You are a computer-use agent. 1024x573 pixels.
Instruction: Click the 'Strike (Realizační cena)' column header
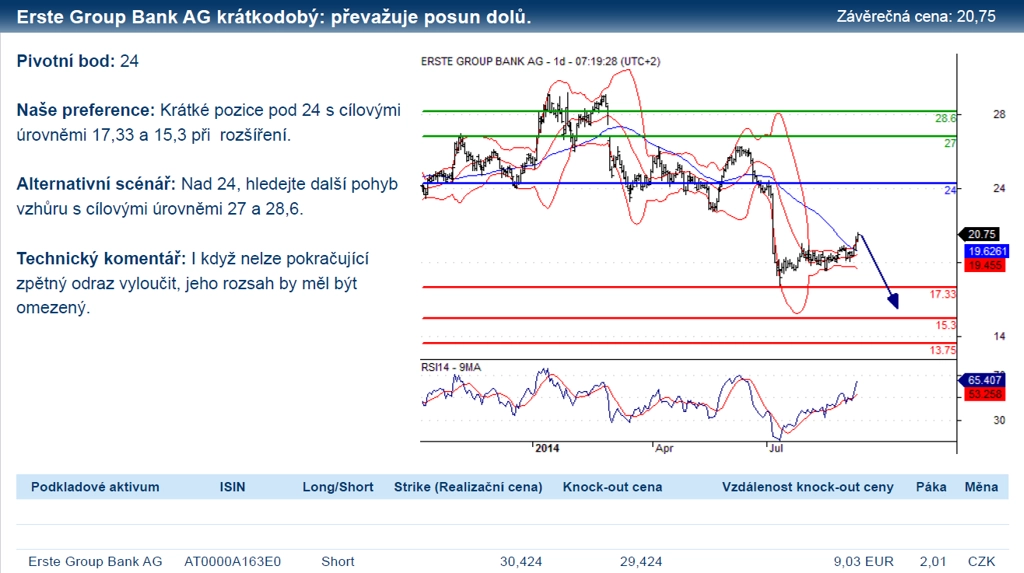coord(468,487)
